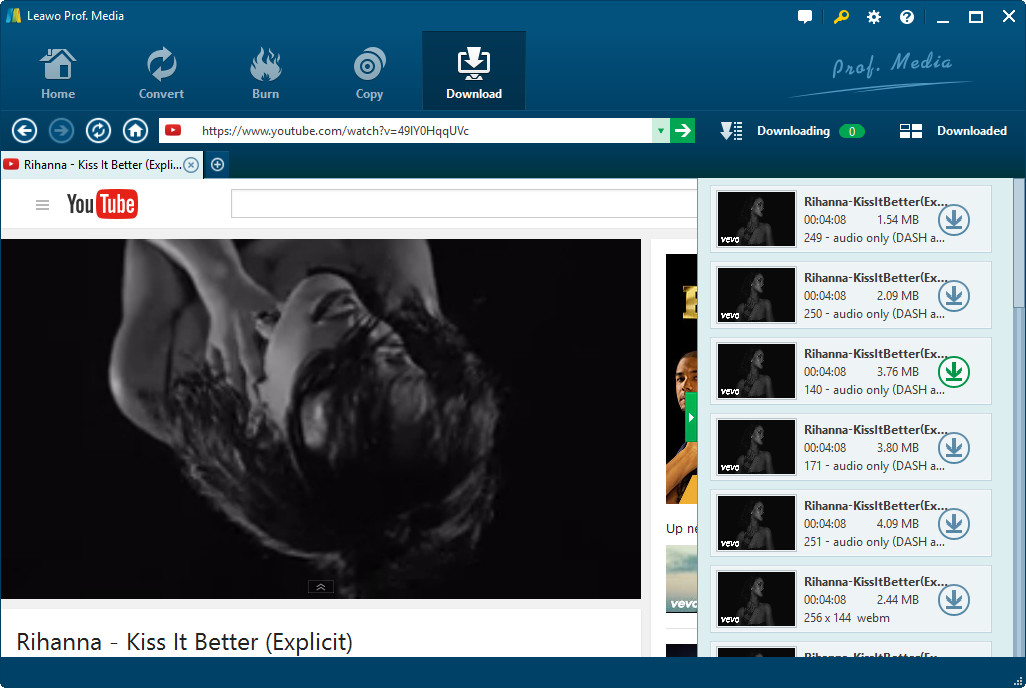Open the settings gear icon

[x=874, y=17]
